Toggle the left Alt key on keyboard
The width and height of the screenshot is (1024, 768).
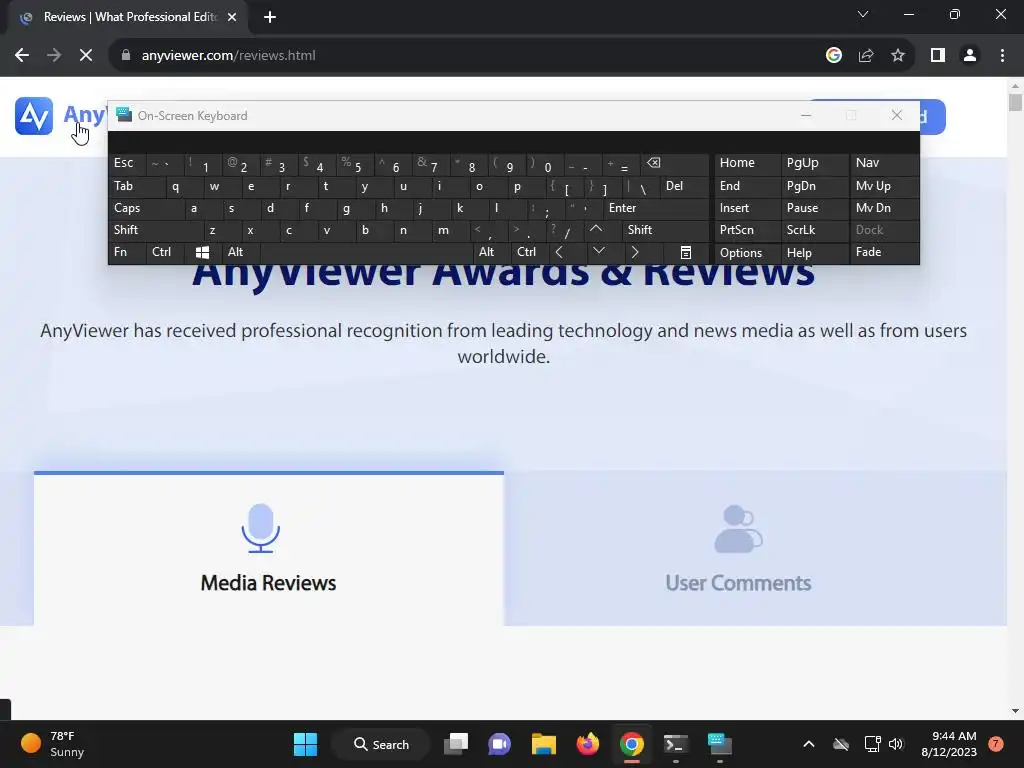240,253
